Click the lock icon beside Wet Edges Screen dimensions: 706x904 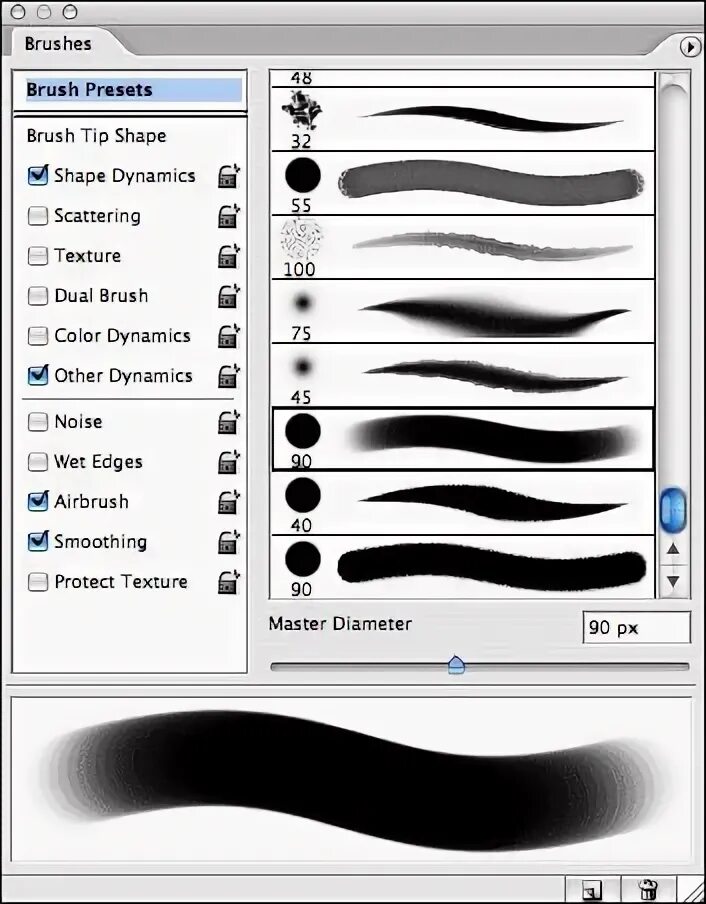pos(229,462)
